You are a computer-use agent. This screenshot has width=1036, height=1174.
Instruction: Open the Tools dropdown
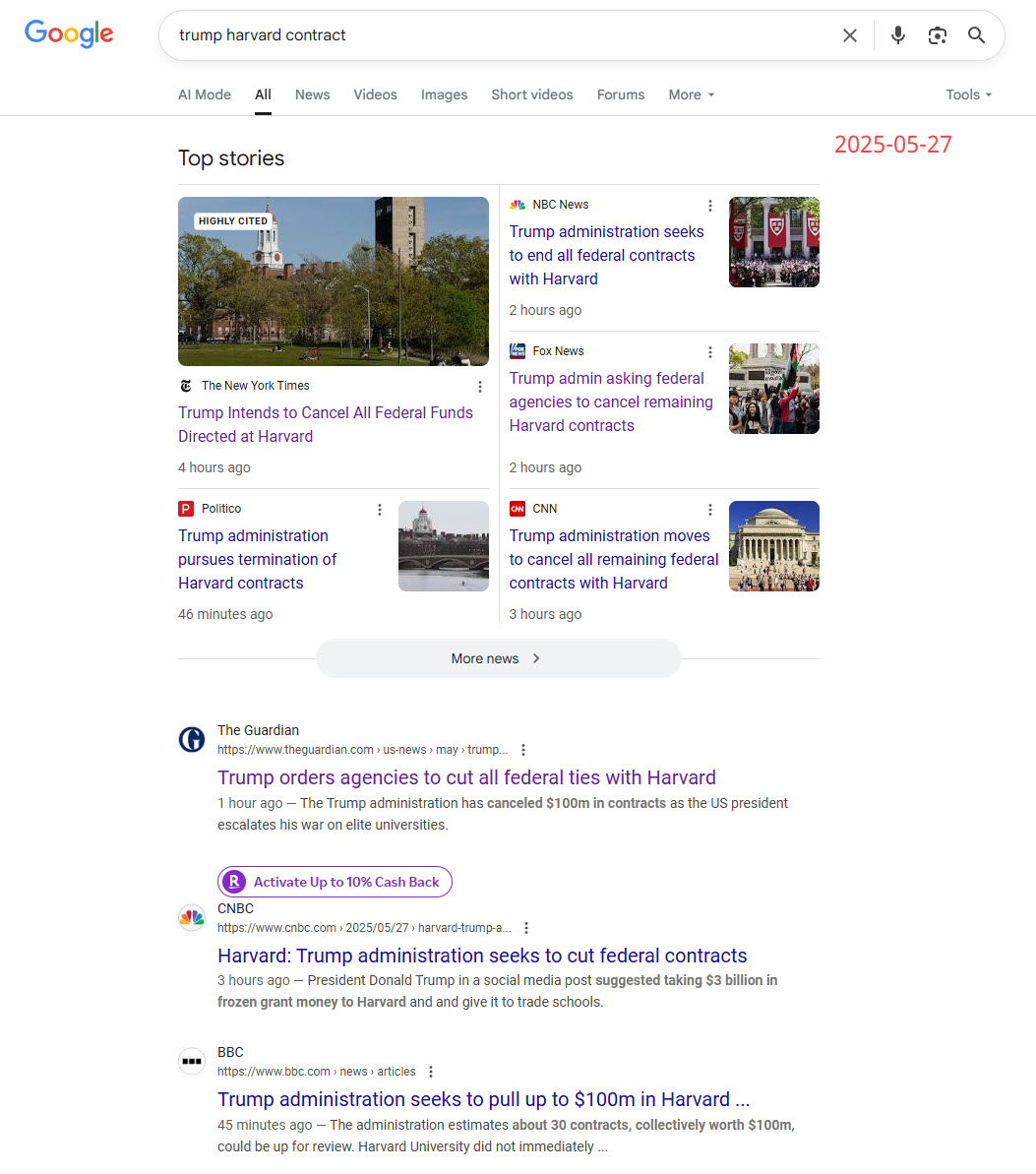tap(968, 94)
